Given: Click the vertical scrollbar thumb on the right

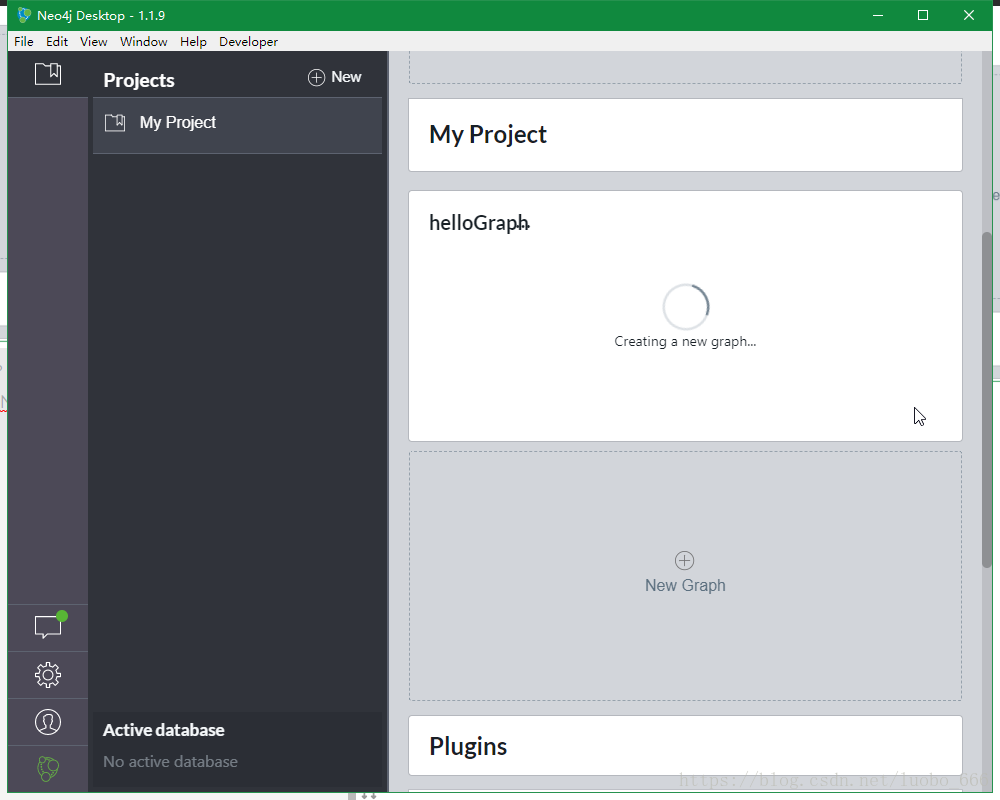Looking at the screenshot, I should (x=987, y=399).
